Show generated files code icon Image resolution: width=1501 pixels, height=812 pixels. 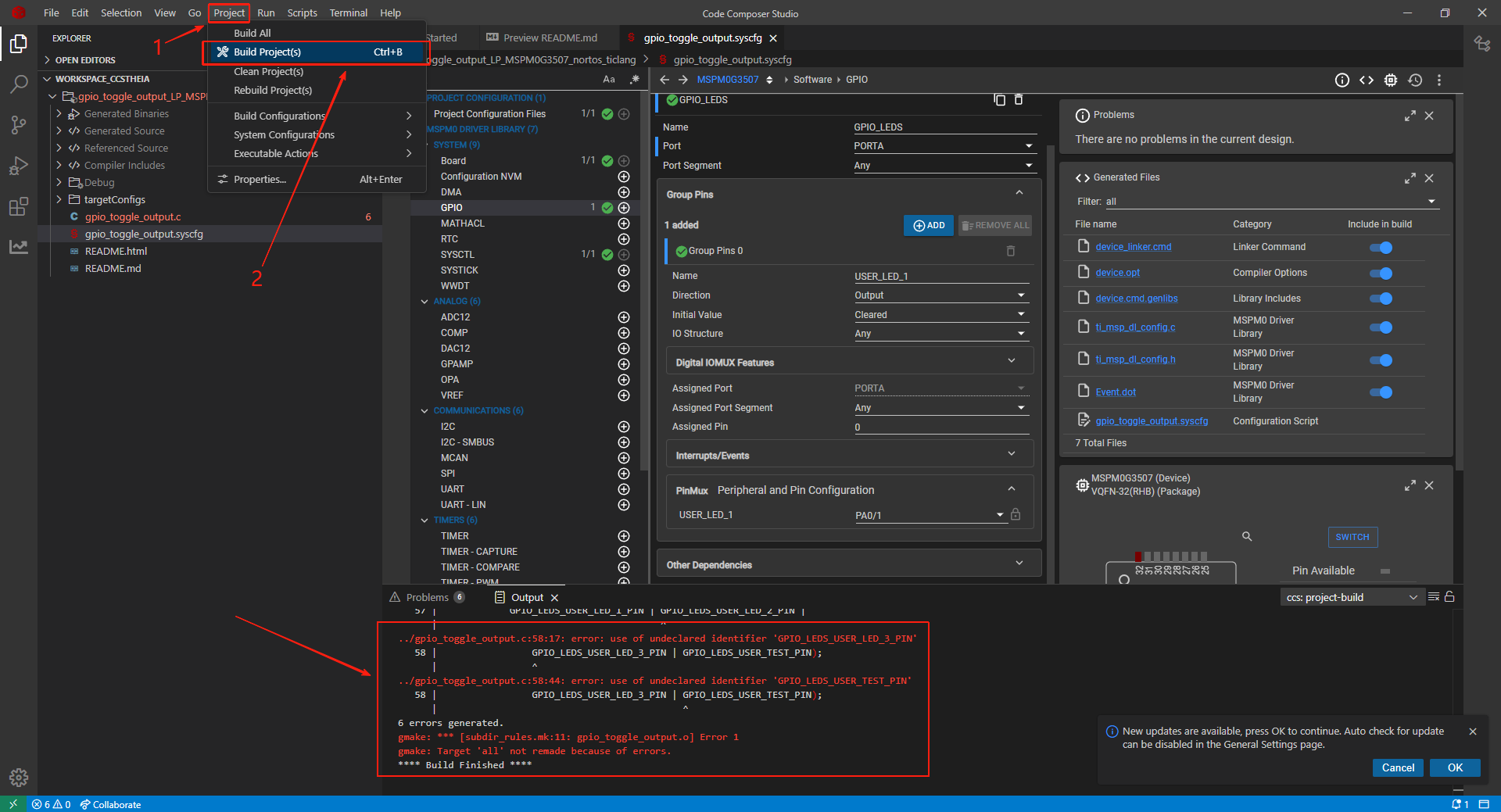(x=1367, y=80)
